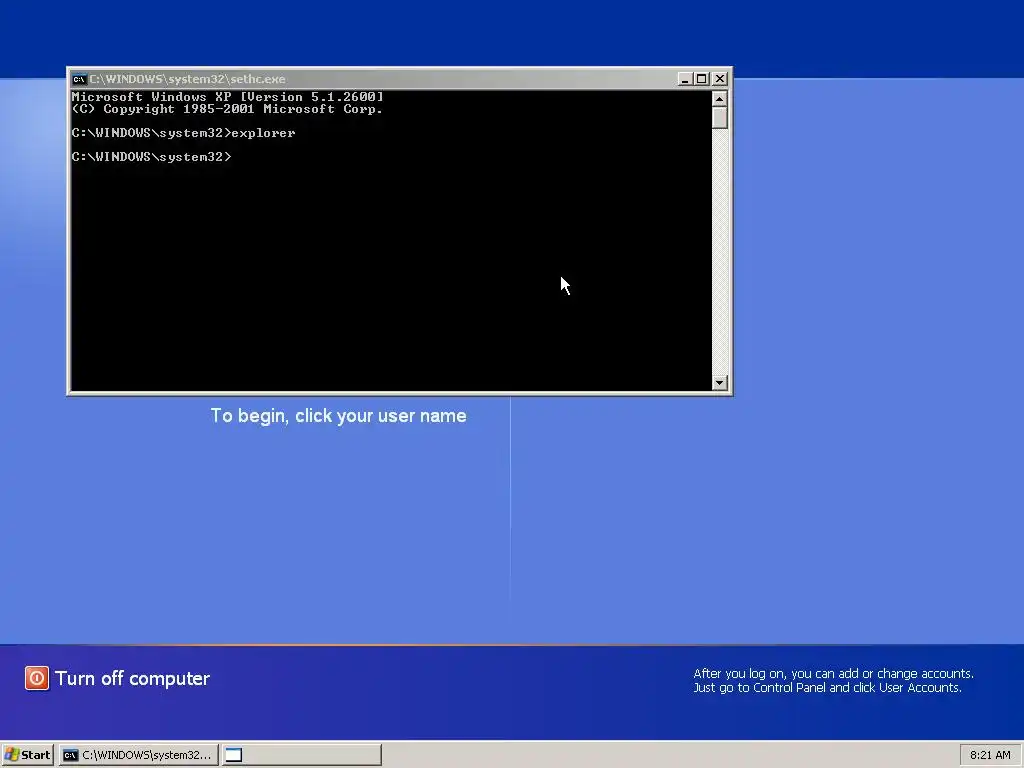Click the 8:21 AM clock in tray
The height and width of the screenshot is (768, 1024).
click(x=990, y=755)
